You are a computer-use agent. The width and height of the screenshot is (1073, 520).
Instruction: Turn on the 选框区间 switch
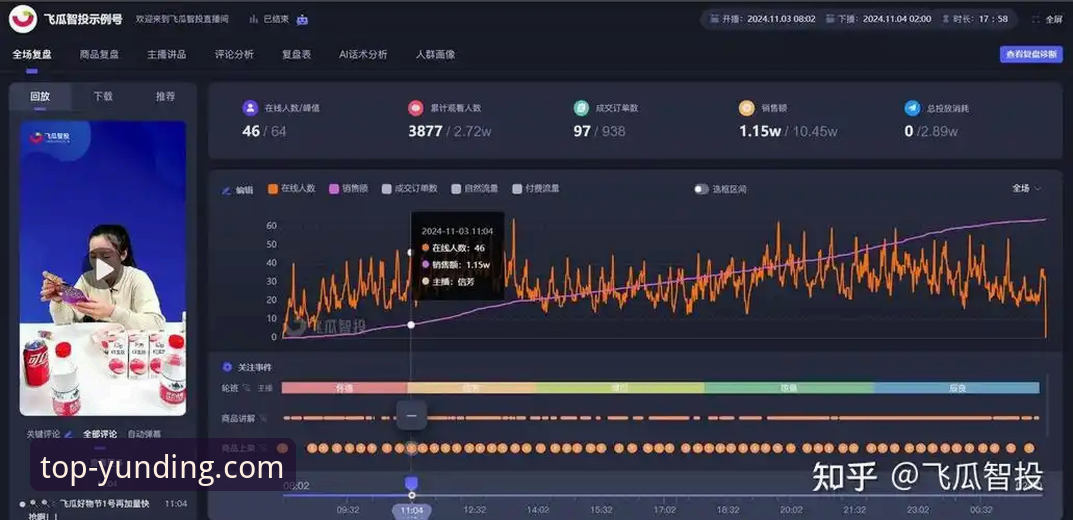pos(701,189)
